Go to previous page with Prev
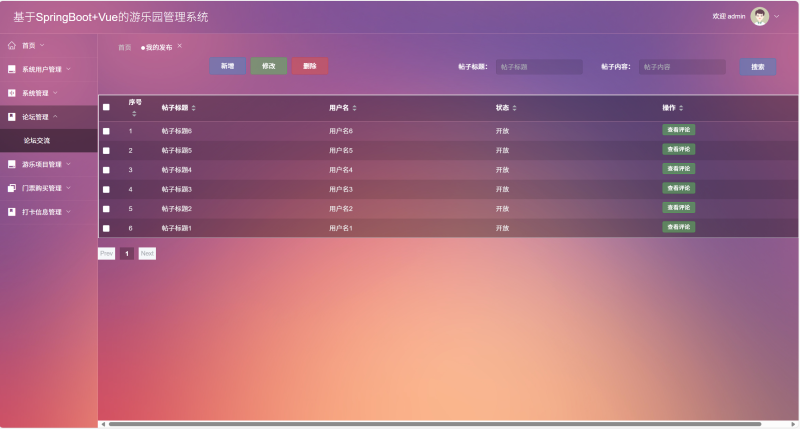 [106, 254]
